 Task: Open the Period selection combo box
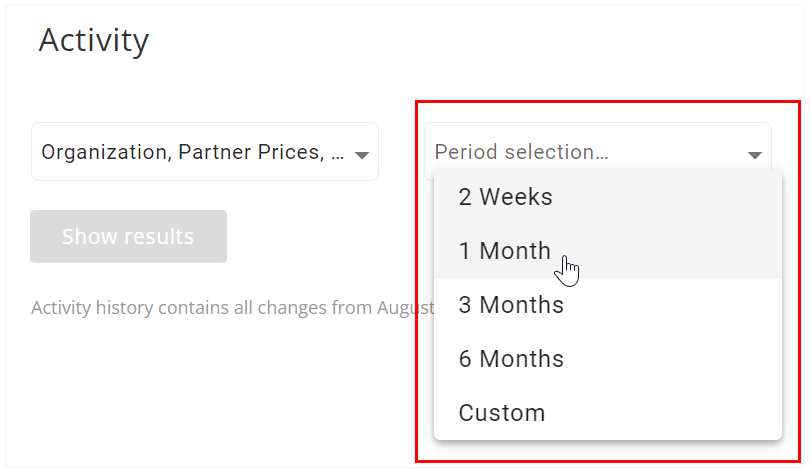(x=598, y=151)
